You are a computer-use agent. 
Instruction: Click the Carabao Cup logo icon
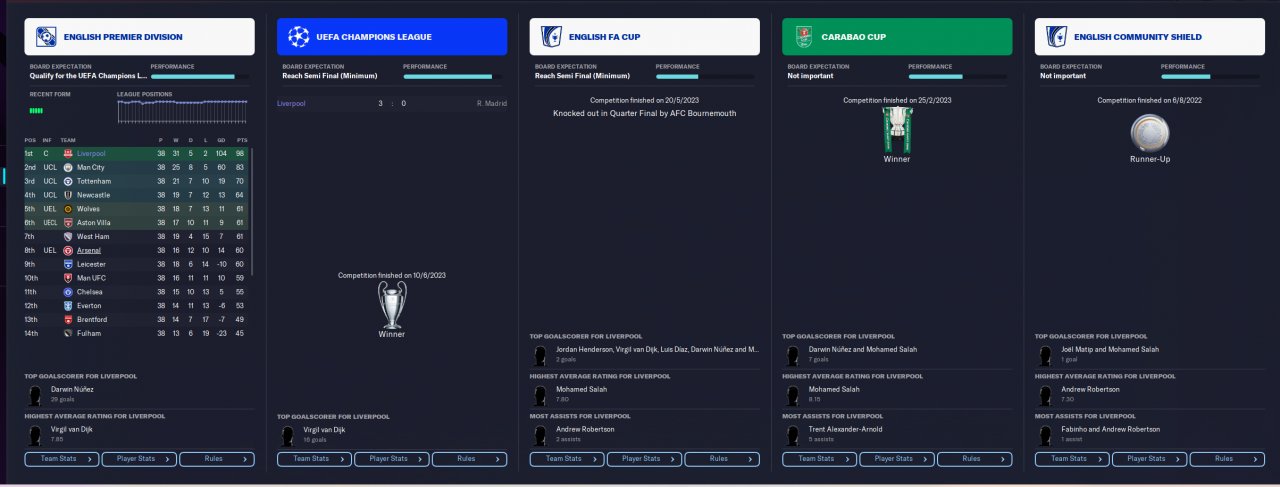coord(803,37)
